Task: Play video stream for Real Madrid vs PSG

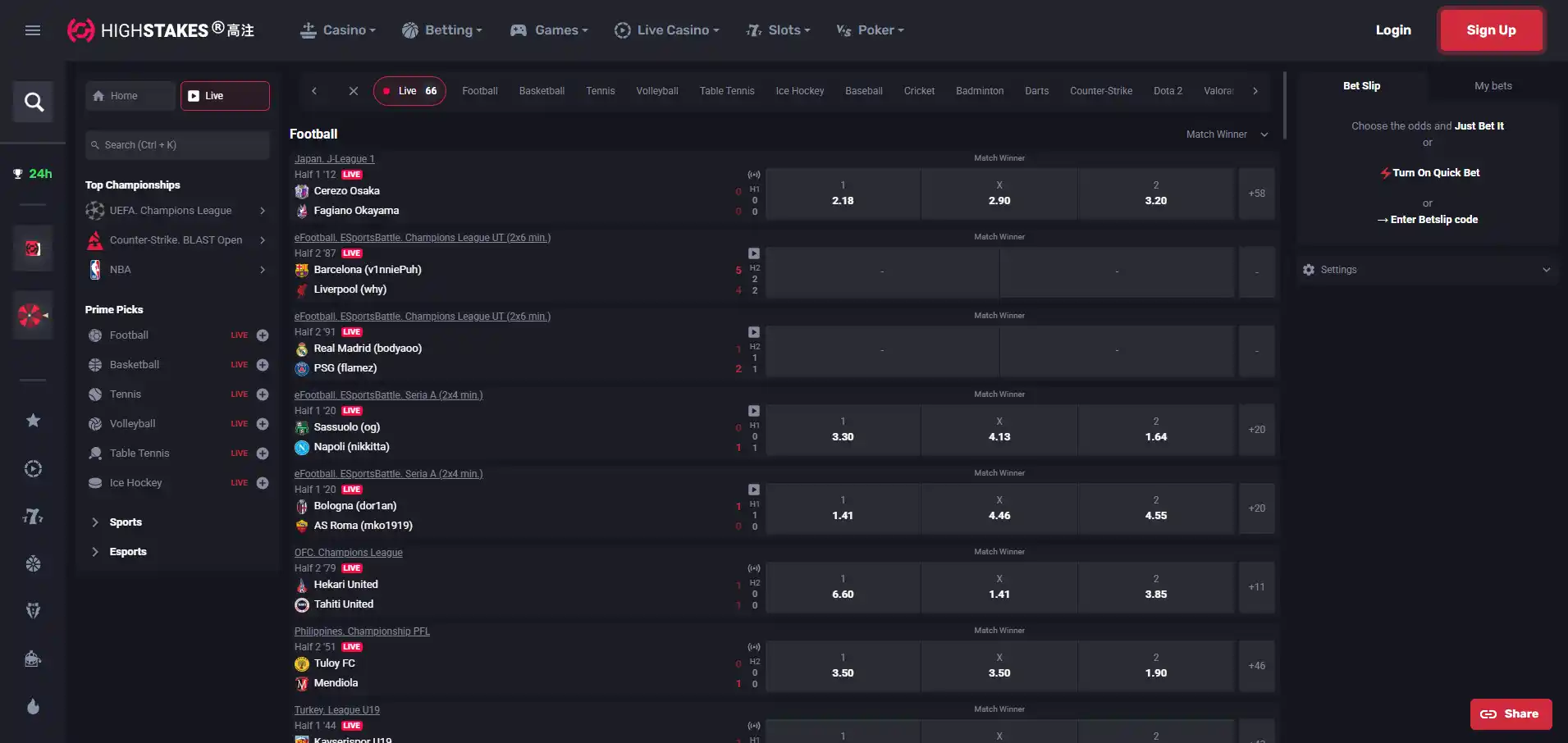Action: pos(754,332)
